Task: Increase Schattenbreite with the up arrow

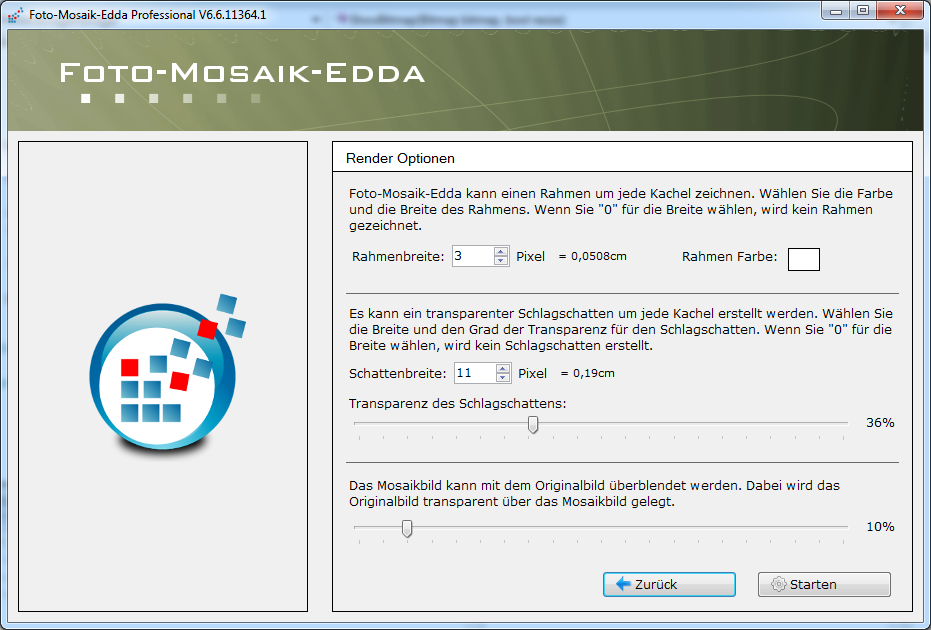Action: (x=503, y=368)
